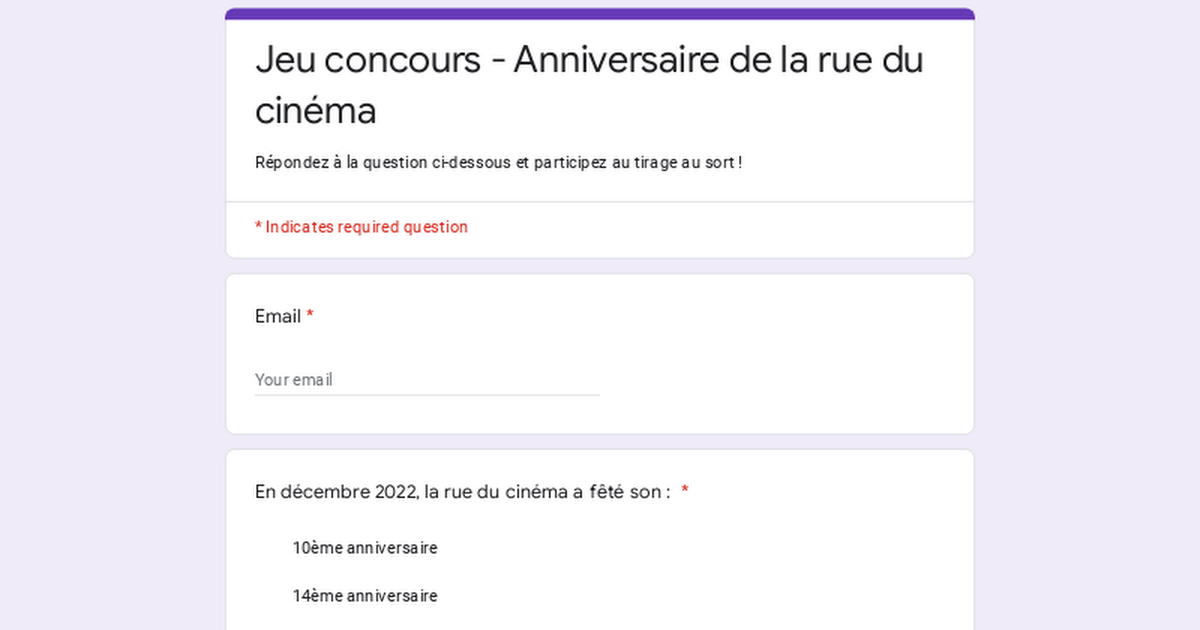The width and height of the screenshot is (1200, 630).
Task: Click the Your email input field
Action: click(427, 380)
